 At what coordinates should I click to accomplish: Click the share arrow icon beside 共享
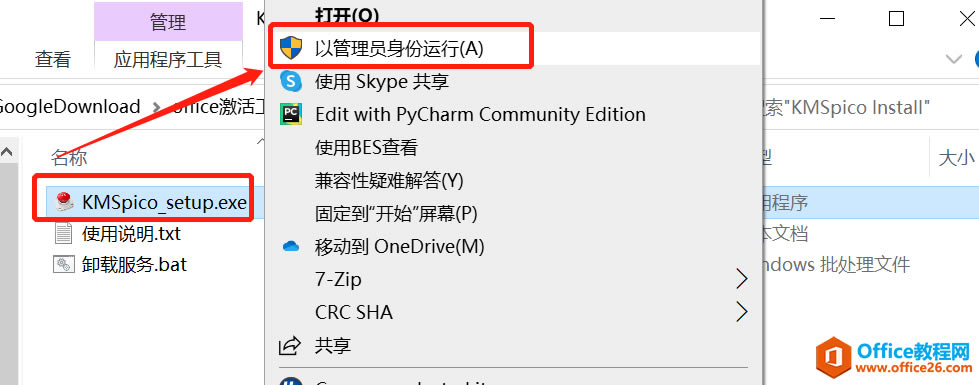tap(290, 345)
